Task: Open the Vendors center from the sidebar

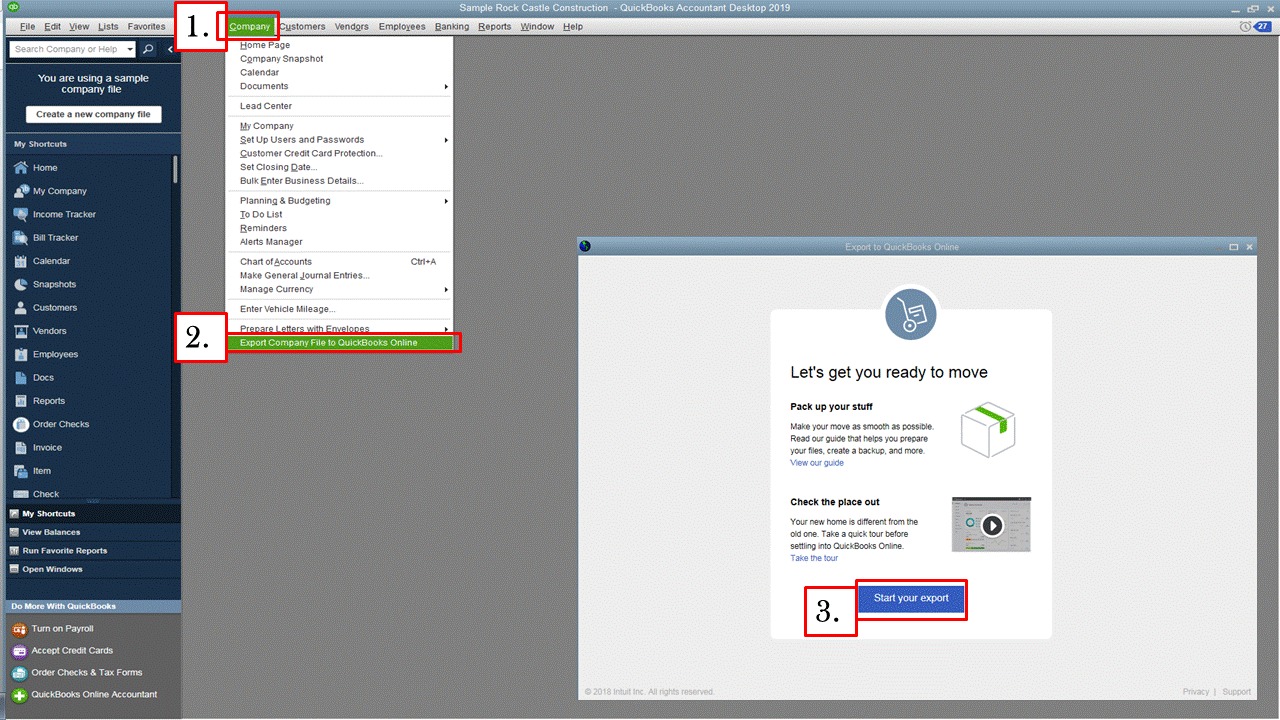Action: [x=48, y=330]
